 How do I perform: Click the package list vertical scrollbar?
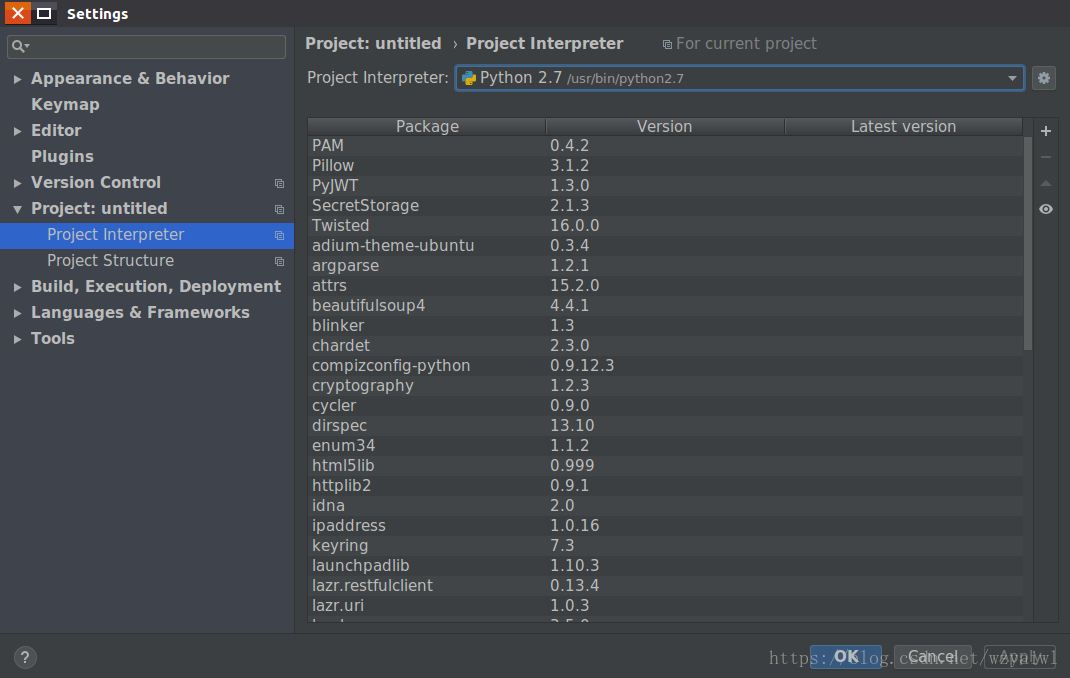click(x=1028, y=244)
